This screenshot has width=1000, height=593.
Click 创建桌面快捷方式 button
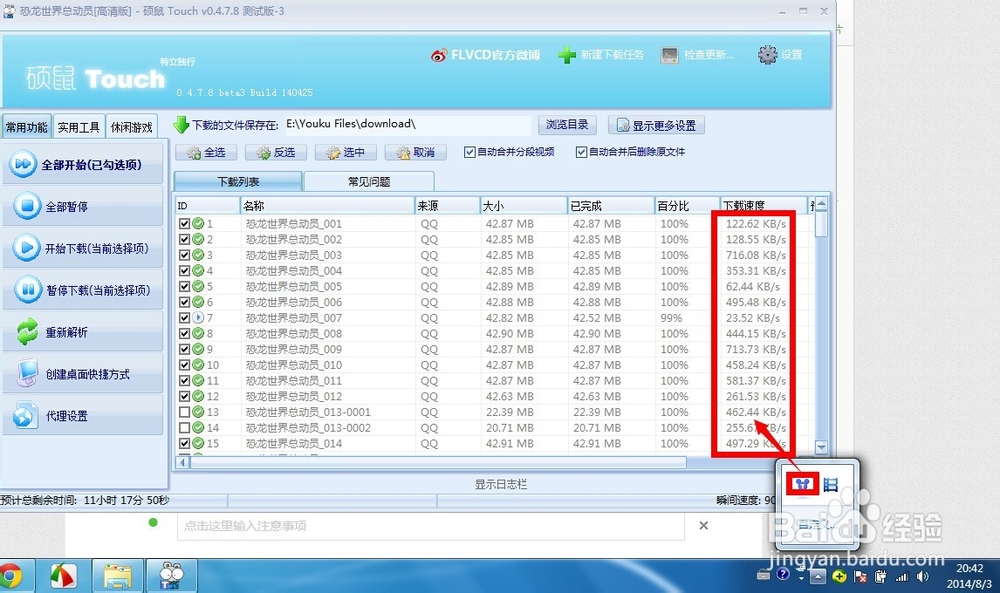(x=83, y=374)
